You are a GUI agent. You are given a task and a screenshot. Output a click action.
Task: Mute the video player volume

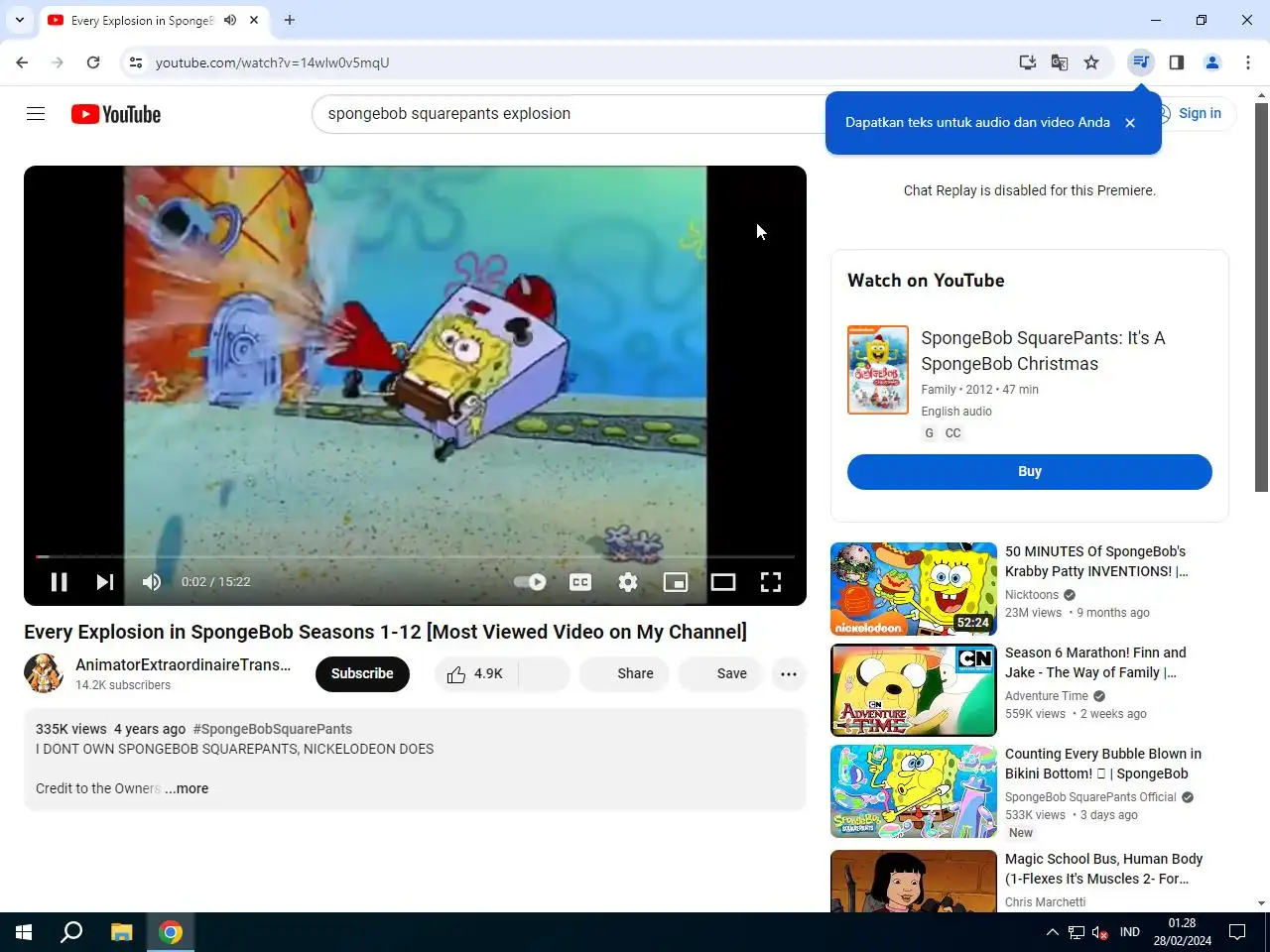point(152,582)
